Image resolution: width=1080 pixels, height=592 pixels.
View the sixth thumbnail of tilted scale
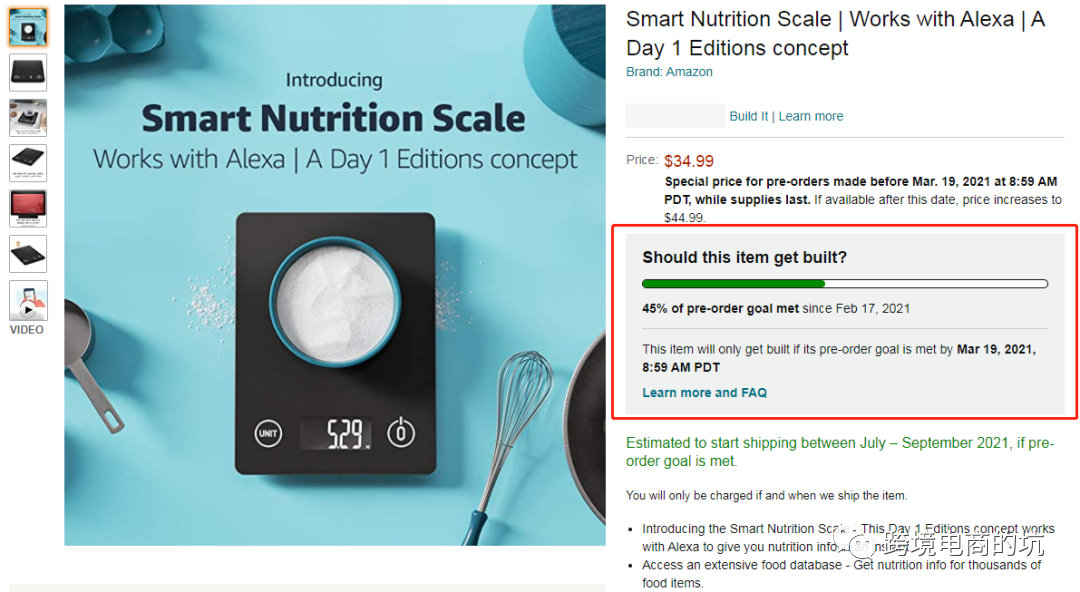[28, 254]
